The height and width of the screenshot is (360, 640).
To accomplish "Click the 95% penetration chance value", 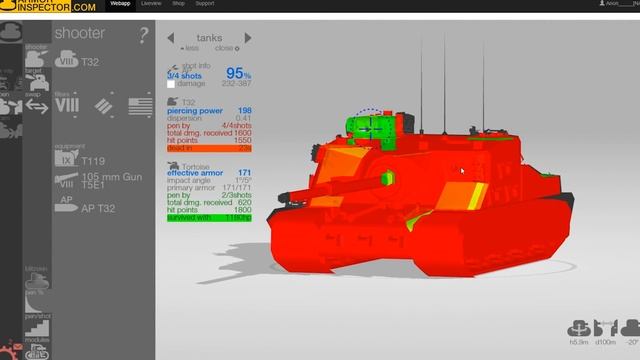I will pos(238,73).
